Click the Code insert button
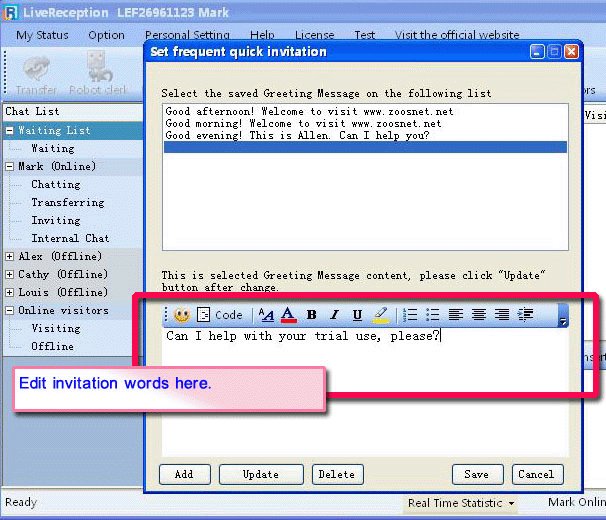Image resolution: width=606 pixels, height=520 pixels. [x=220, y=315]
